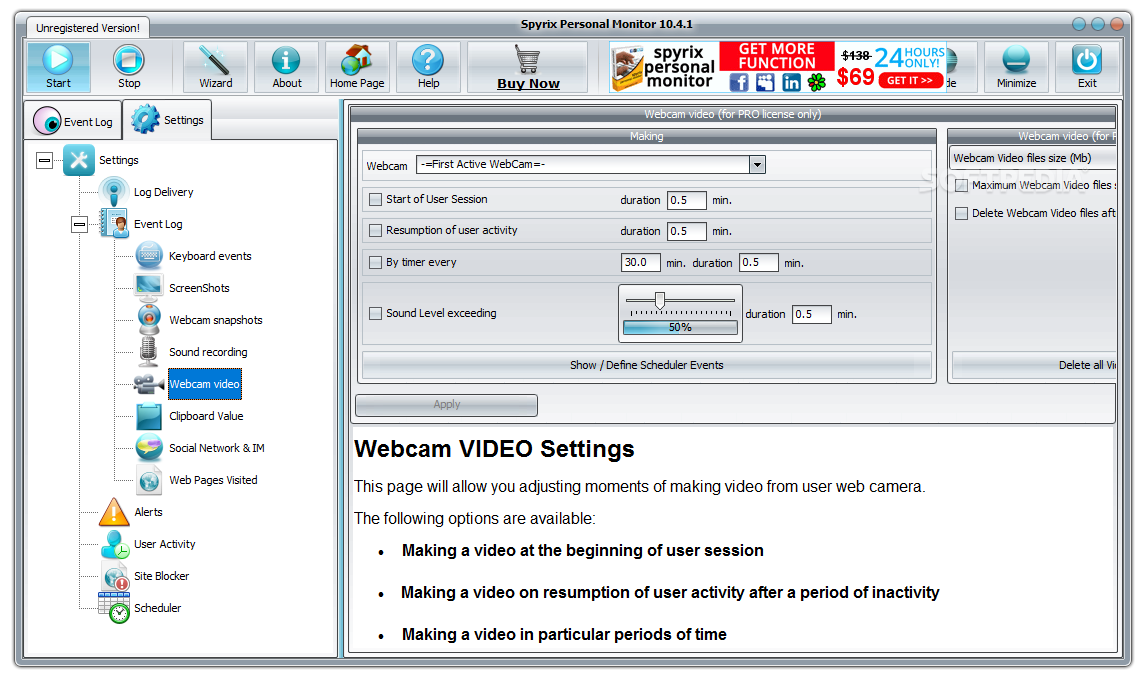This screenshot has height=678, width=1147.
Task: Click the Site Blocker icon
Action: [115, 576]
